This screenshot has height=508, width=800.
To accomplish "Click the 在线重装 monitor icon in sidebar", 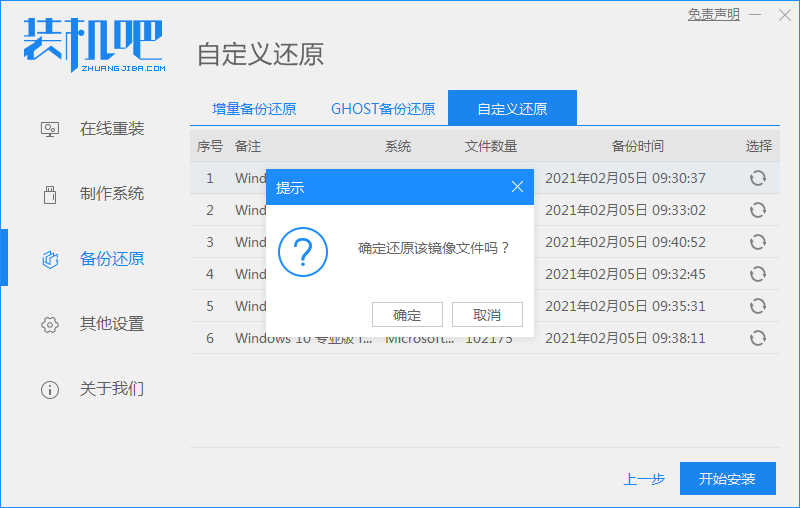I will [x=49, y=129].
